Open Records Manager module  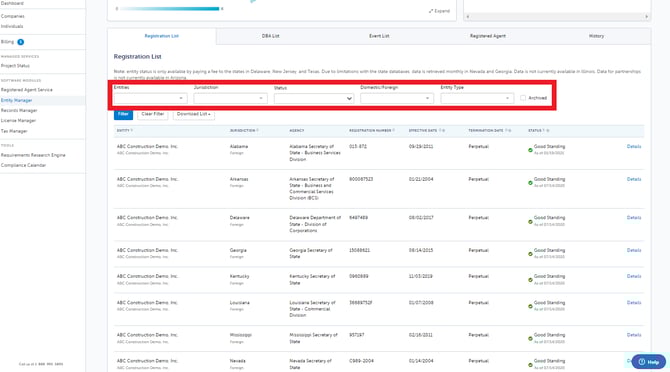[19, 111]
